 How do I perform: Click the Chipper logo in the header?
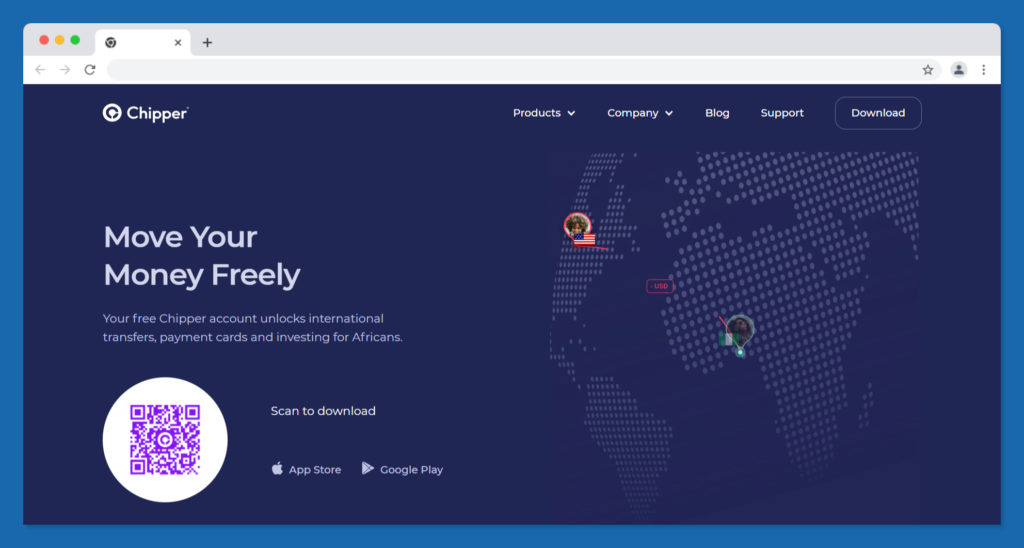click(145, 113)
